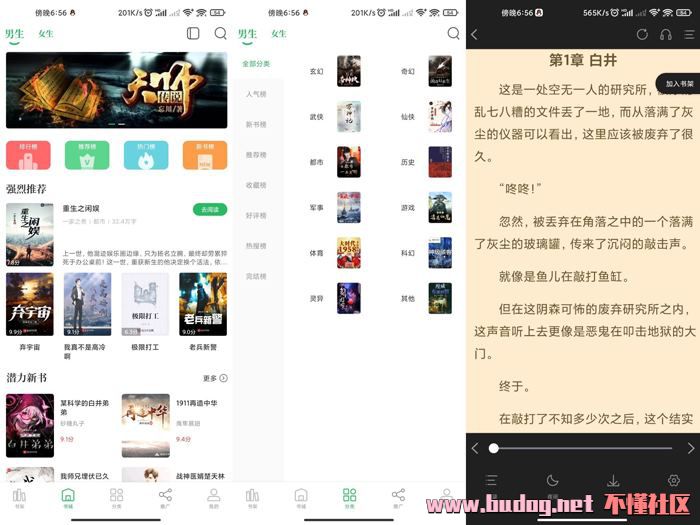Image resolution: width=700 pixels, height=525 pixels.
Task: Tap the green 去阅读 button for 重生之闲娱
Action: pos(210,209)
